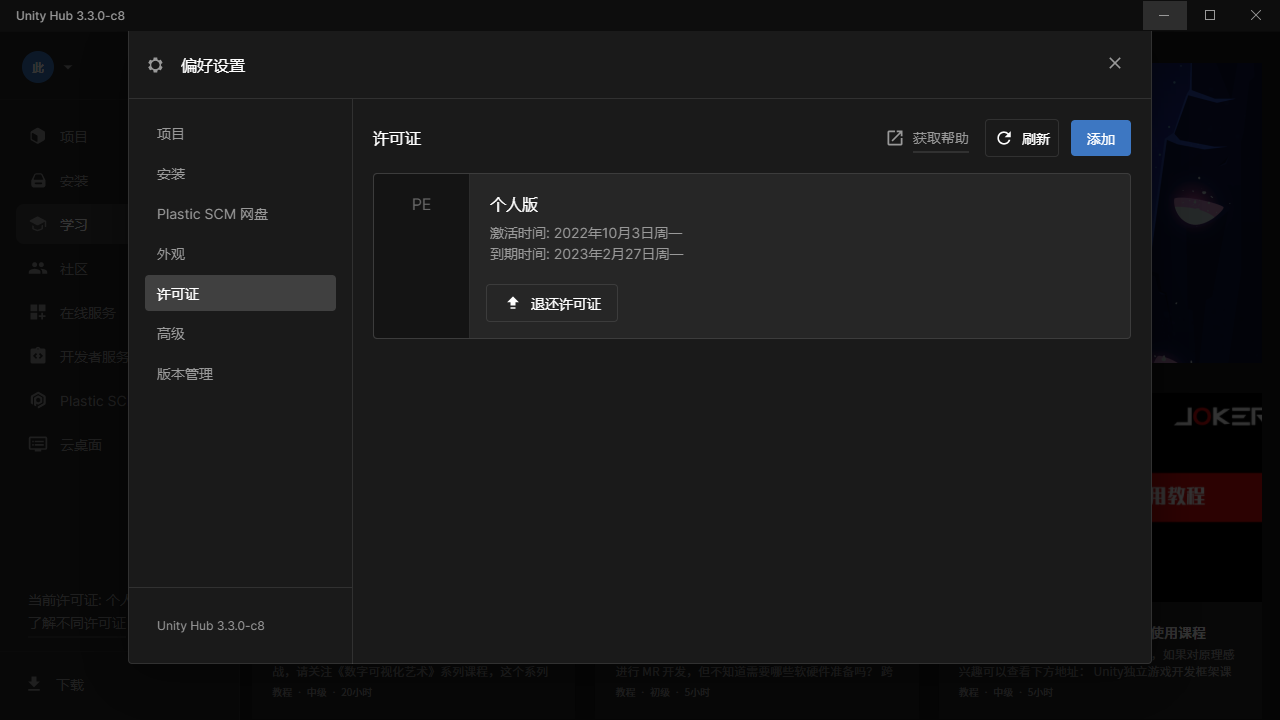Click the 个人版 license title
The height and width of the screenshot is (720, 1280).
[514, 205]
